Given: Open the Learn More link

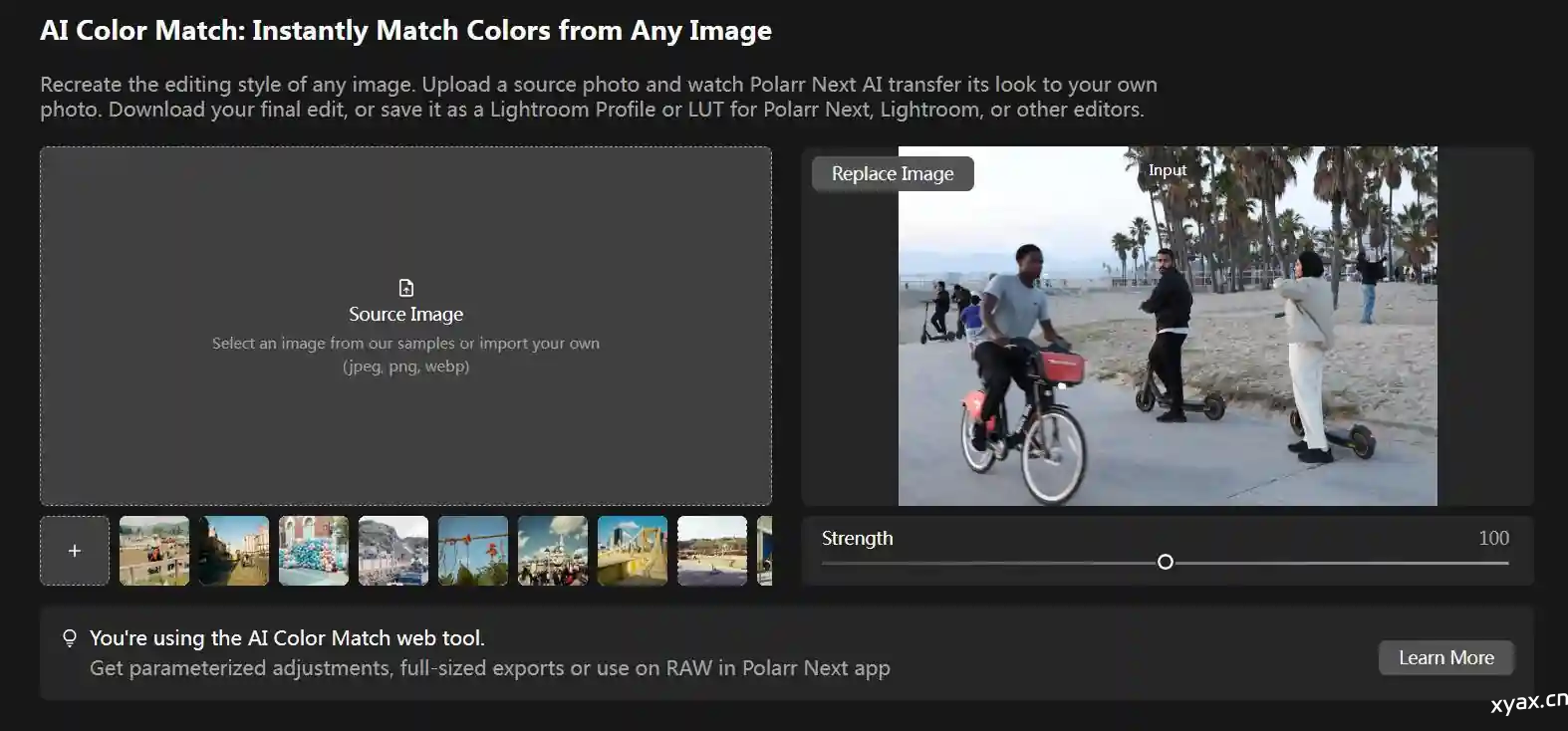Looking at the screenshot, I should (x=1445, y=657).
